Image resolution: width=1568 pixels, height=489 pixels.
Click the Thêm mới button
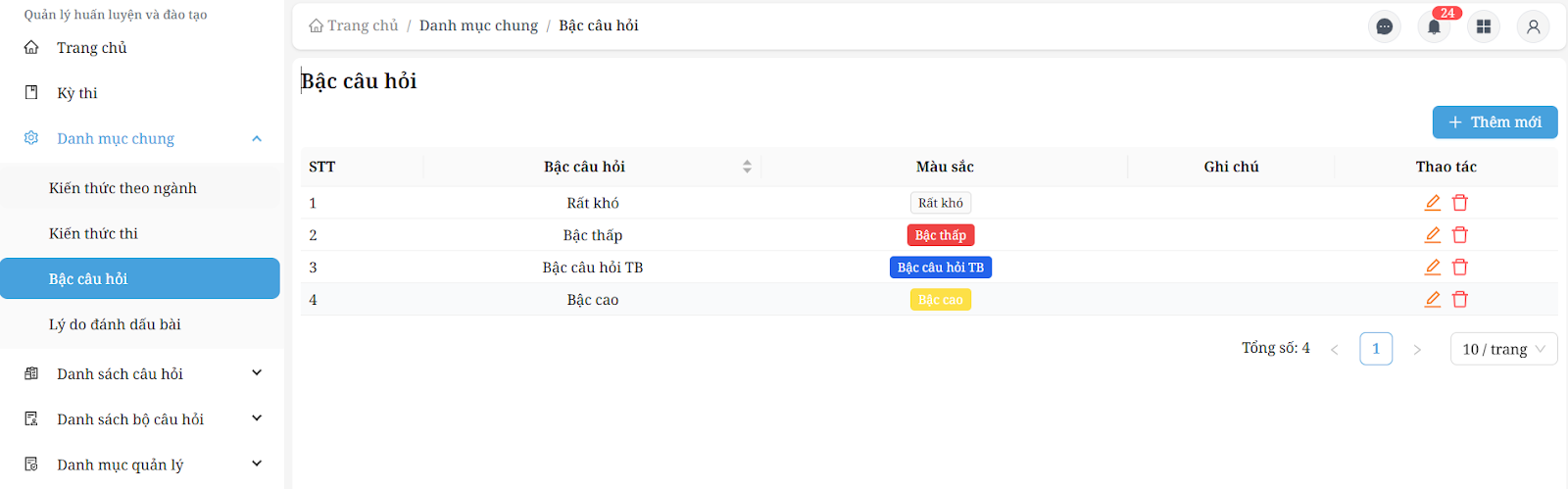pos(1494,122)
